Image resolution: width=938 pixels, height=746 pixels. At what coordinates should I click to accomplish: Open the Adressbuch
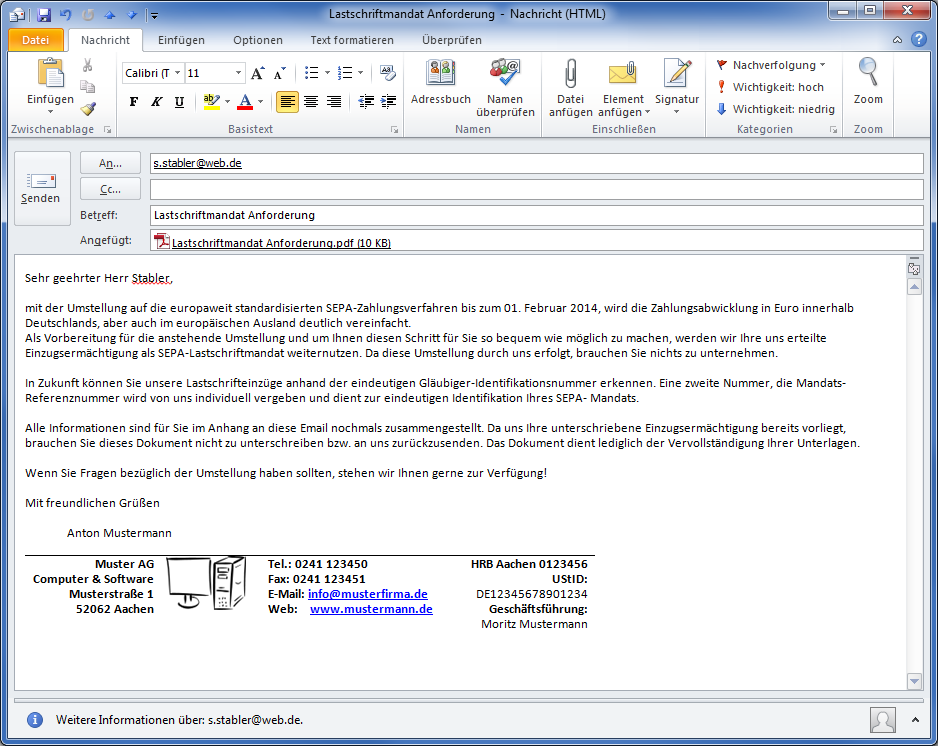(x=441, y=82)
